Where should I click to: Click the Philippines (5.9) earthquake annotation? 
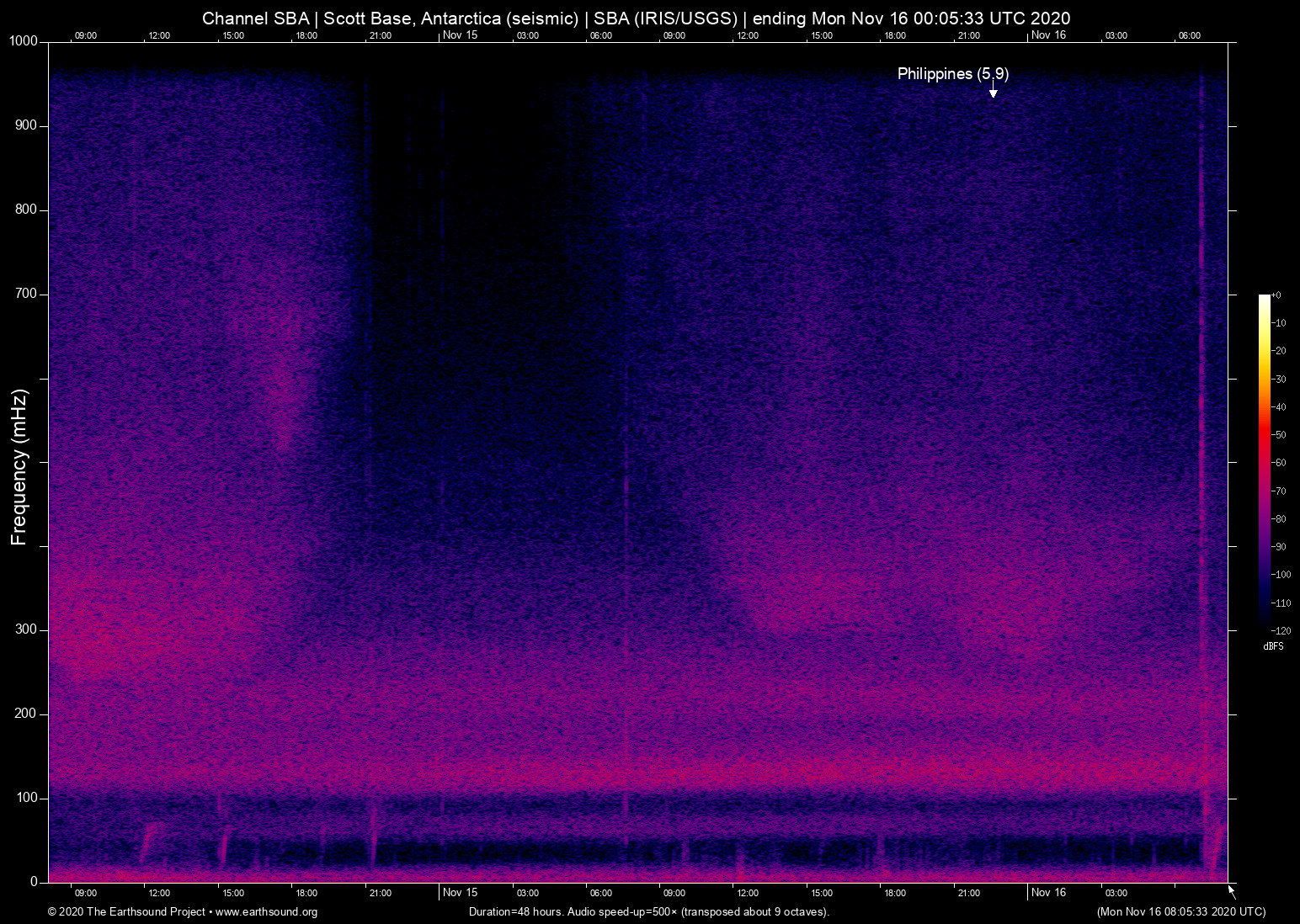tap(952, 74)
